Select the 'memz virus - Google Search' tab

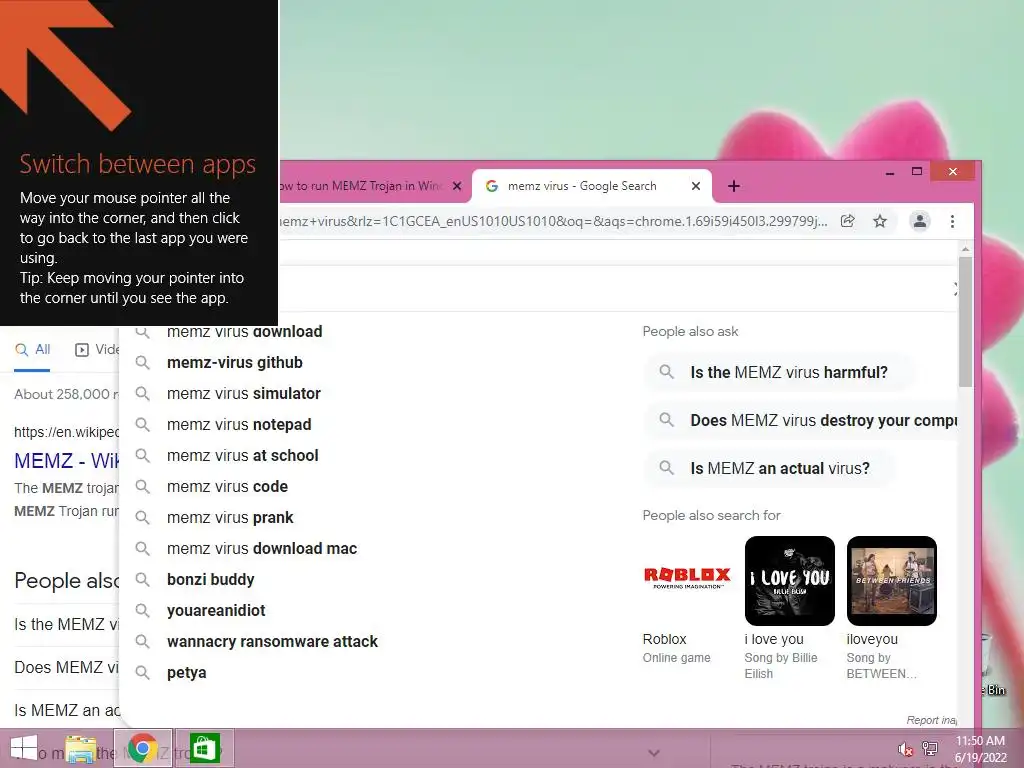coord(591,186)
